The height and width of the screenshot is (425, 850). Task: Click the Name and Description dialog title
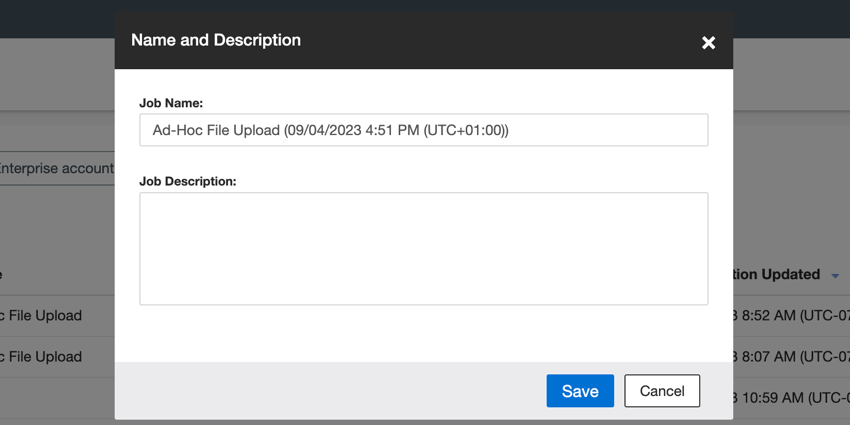tap(216, 41)
